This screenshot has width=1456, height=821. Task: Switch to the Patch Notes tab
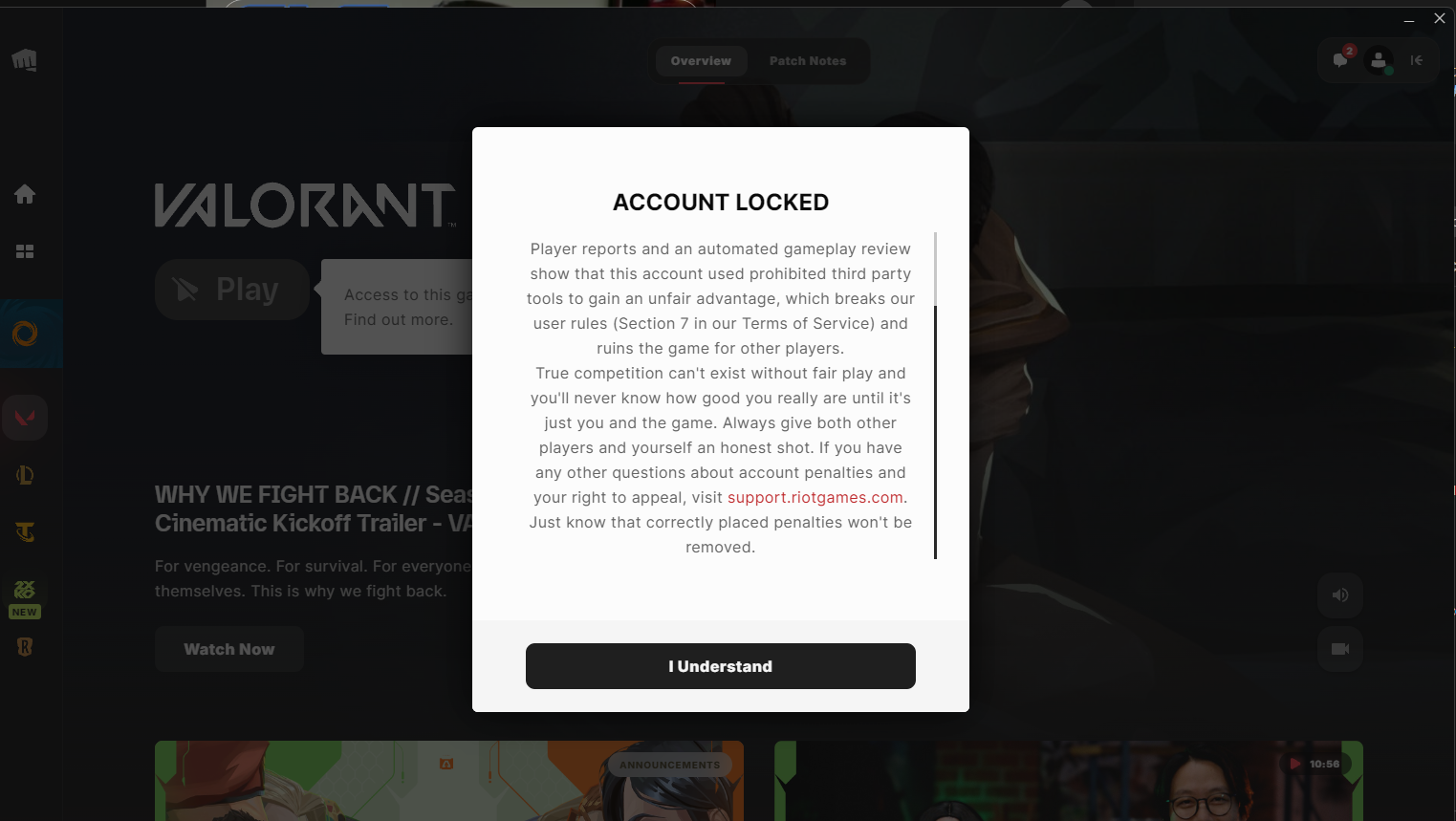click(808, 61)
